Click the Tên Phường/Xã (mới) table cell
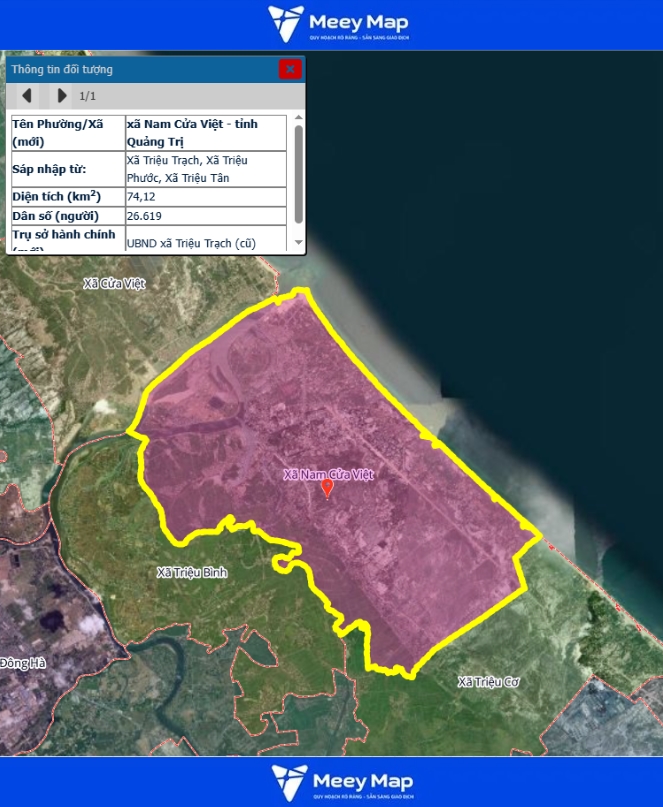 coord(67,133)
